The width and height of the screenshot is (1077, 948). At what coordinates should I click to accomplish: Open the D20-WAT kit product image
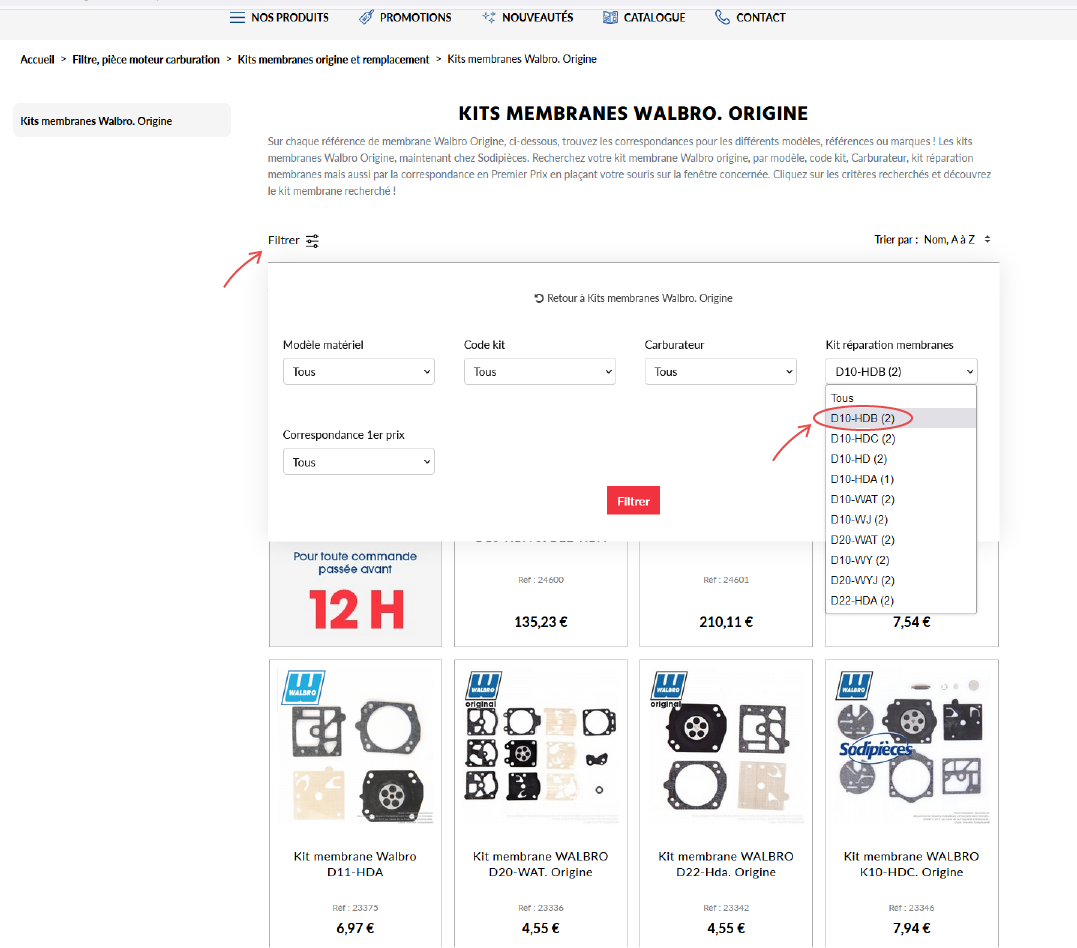(x=541, y=747)
